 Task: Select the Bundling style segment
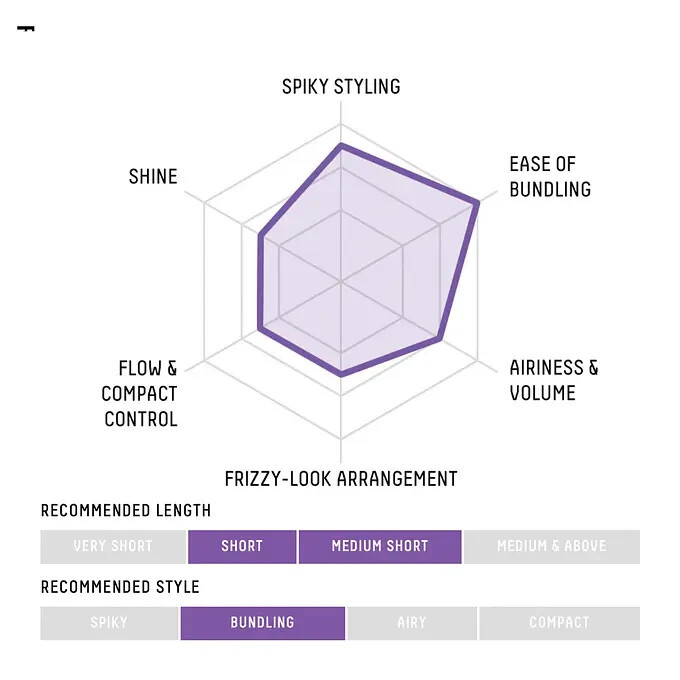(262, 622)
